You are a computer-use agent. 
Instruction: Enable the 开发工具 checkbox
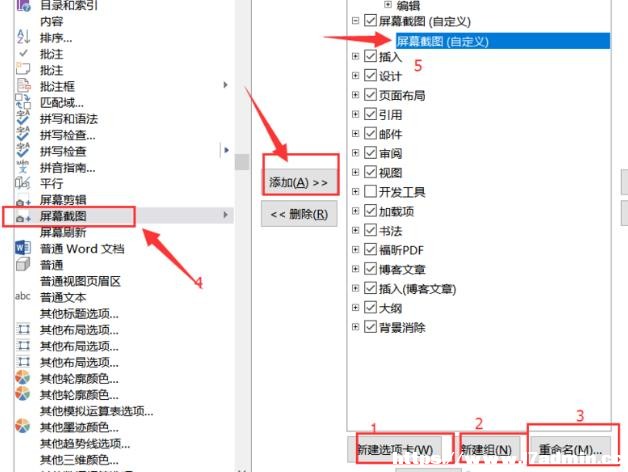370,192
